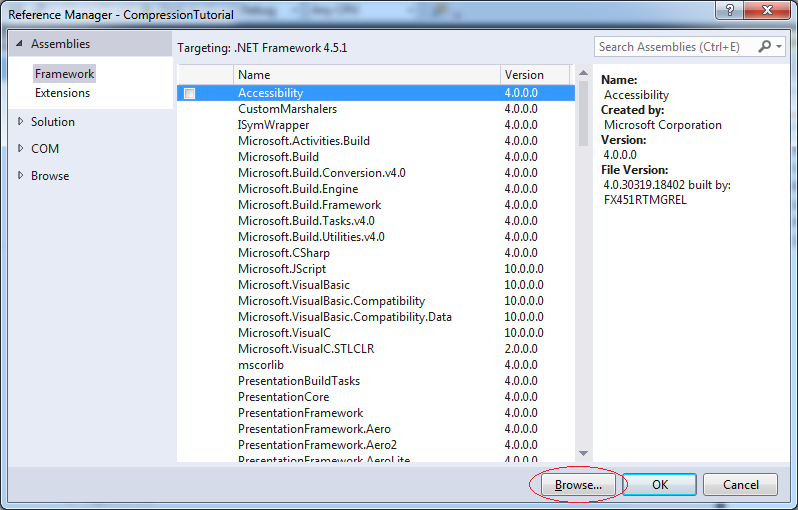Click the Cancel button
Viewport: 798px width, 510px height.
pos(740,485)
